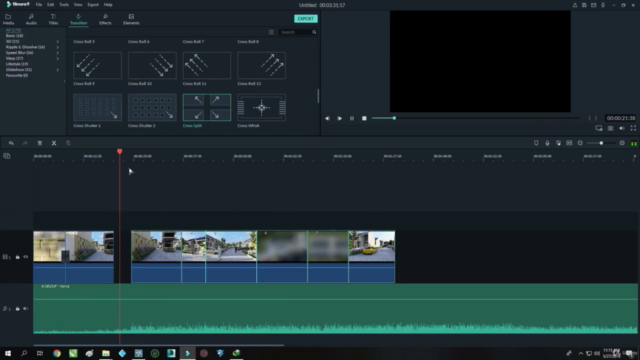Screen dimensions: 640x360
Task: Select the Favourite transitions category
Action: [x=17, y=76]
